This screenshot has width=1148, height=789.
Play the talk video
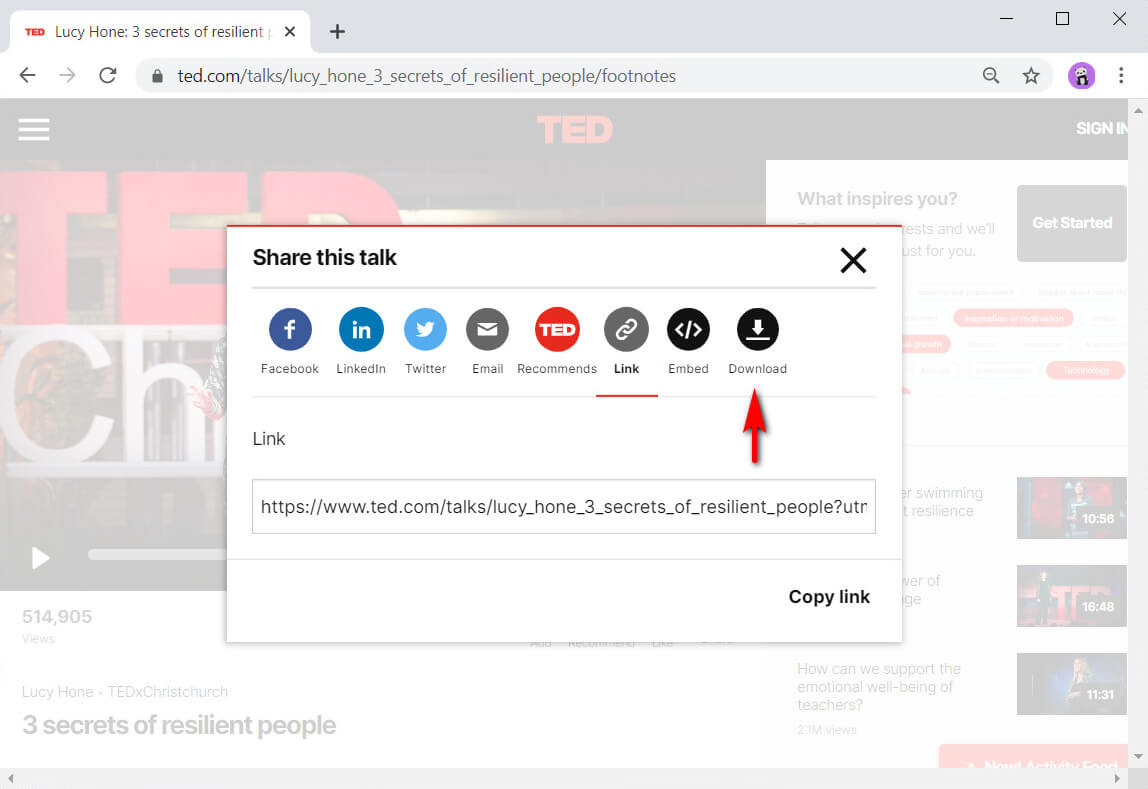pyautogui.click(x=40, y=558)
